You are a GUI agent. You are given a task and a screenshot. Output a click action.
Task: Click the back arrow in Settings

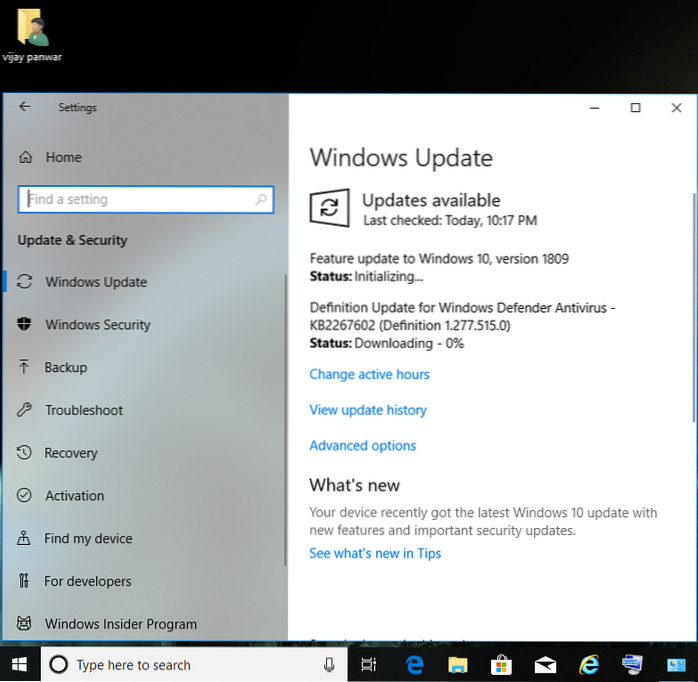[x=25, y=108]
